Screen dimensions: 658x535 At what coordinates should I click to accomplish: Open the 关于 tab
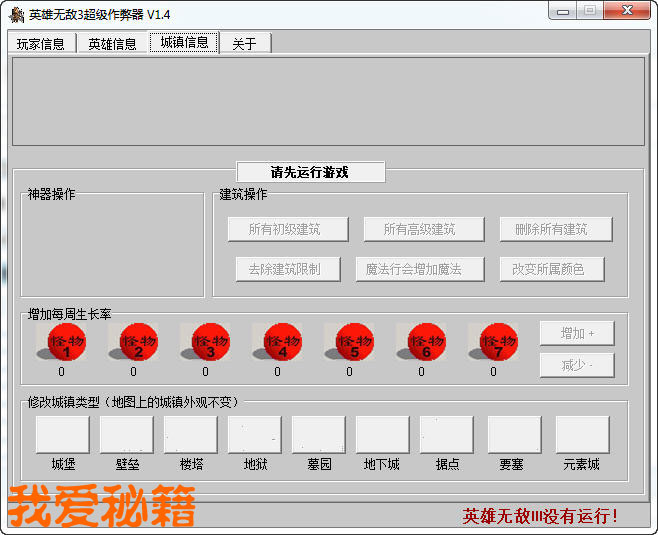tap(245, 44)
